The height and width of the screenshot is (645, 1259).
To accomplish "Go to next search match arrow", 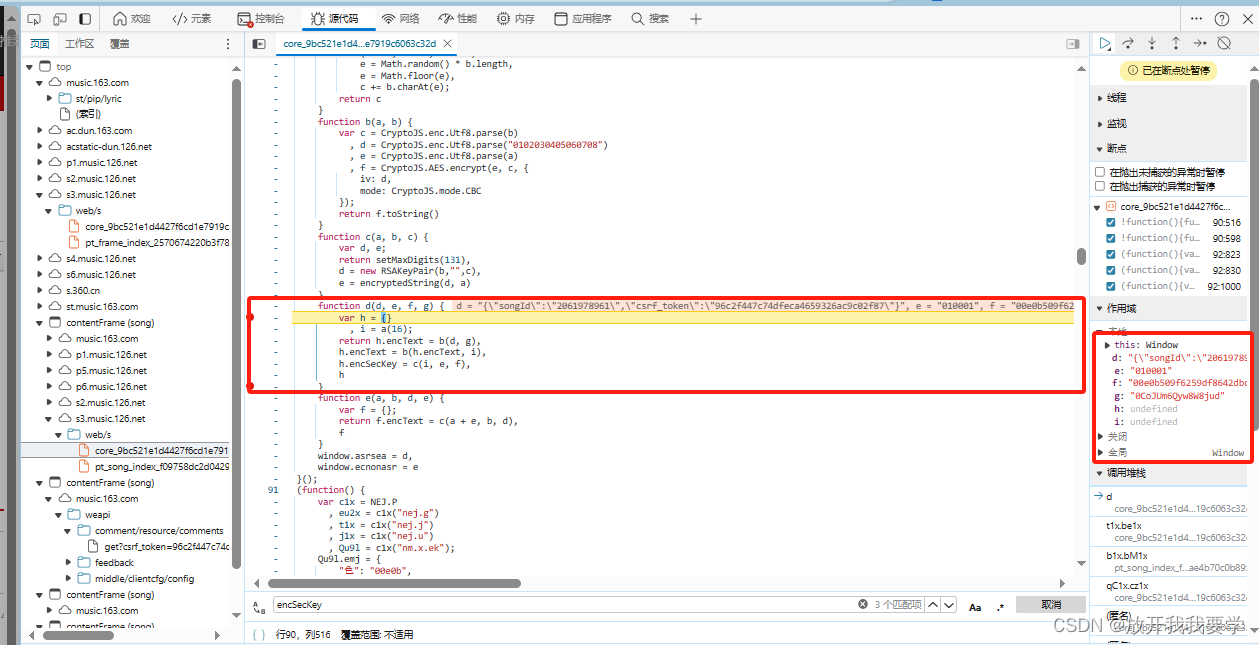I will (x=949, y=605).
